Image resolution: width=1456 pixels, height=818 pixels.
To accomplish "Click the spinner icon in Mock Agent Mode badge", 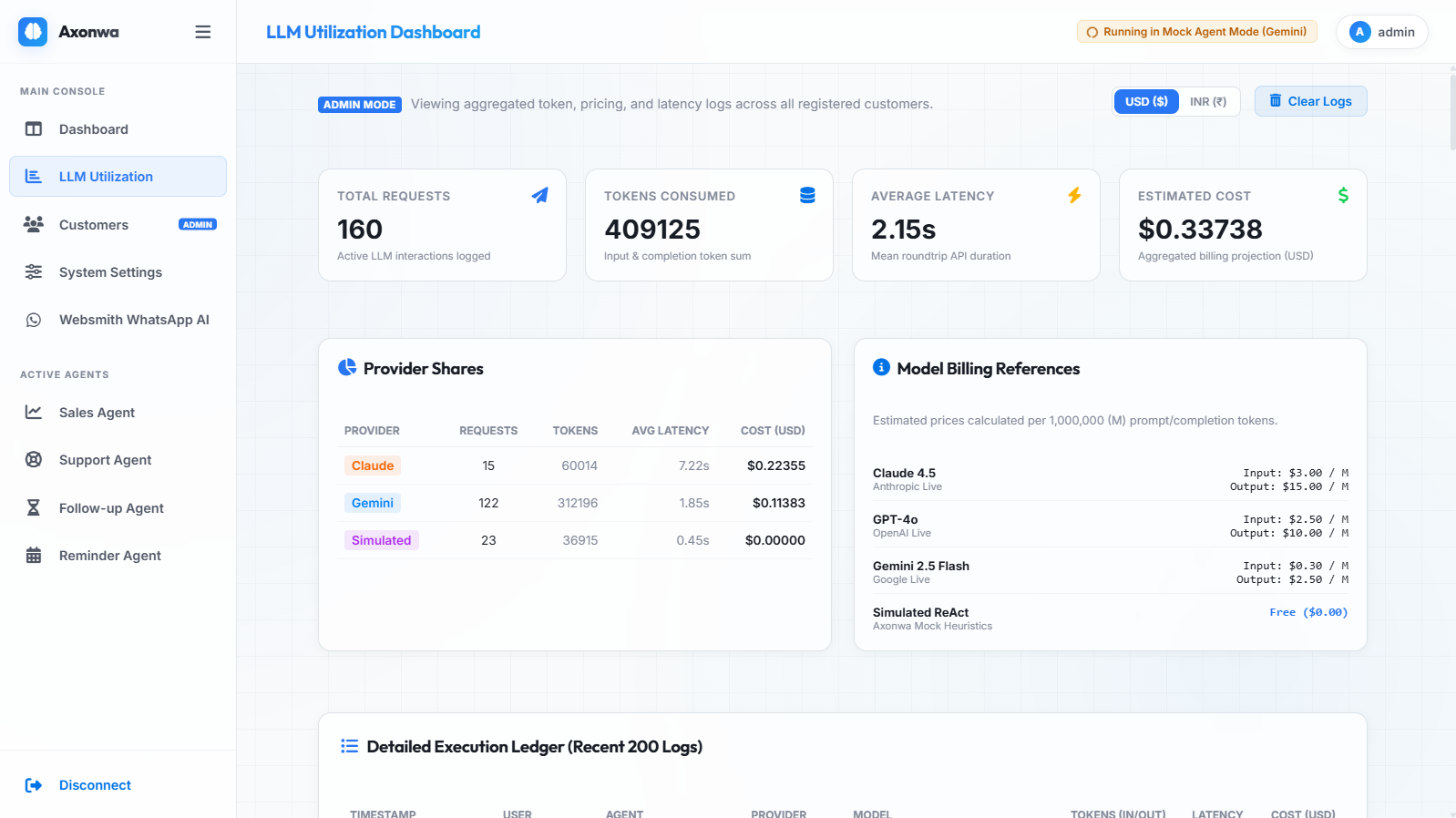I will [x=1092, y=32].
